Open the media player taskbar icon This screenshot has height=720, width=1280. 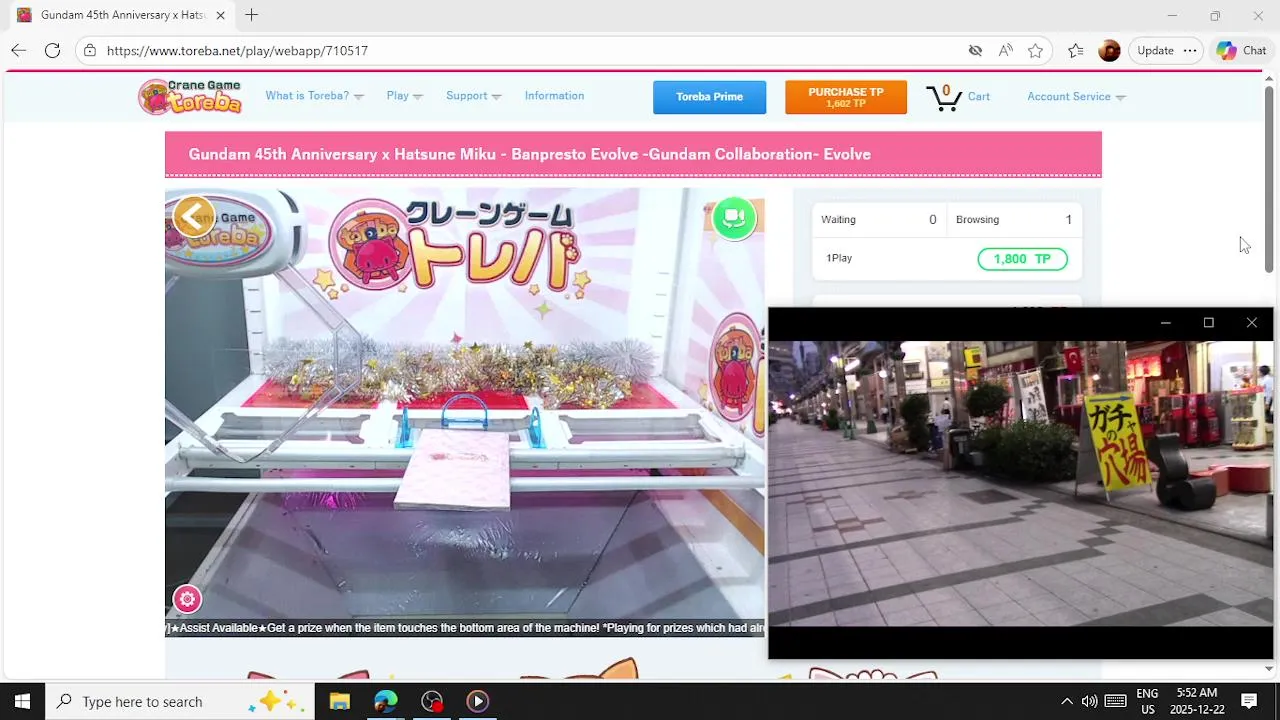coord(477,701)
